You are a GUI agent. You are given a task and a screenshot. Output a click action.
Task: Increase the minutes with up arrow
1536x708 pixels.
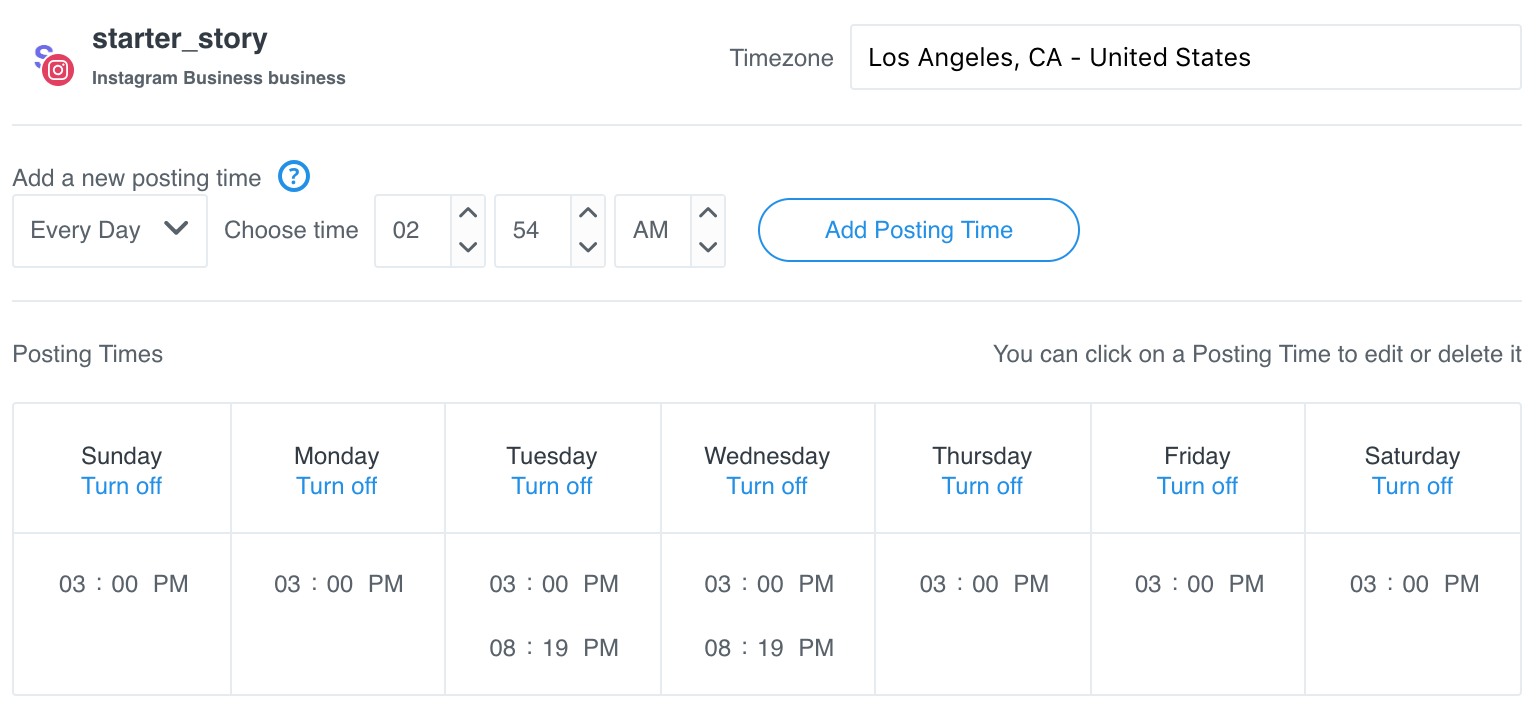click(x=588, y=213)
